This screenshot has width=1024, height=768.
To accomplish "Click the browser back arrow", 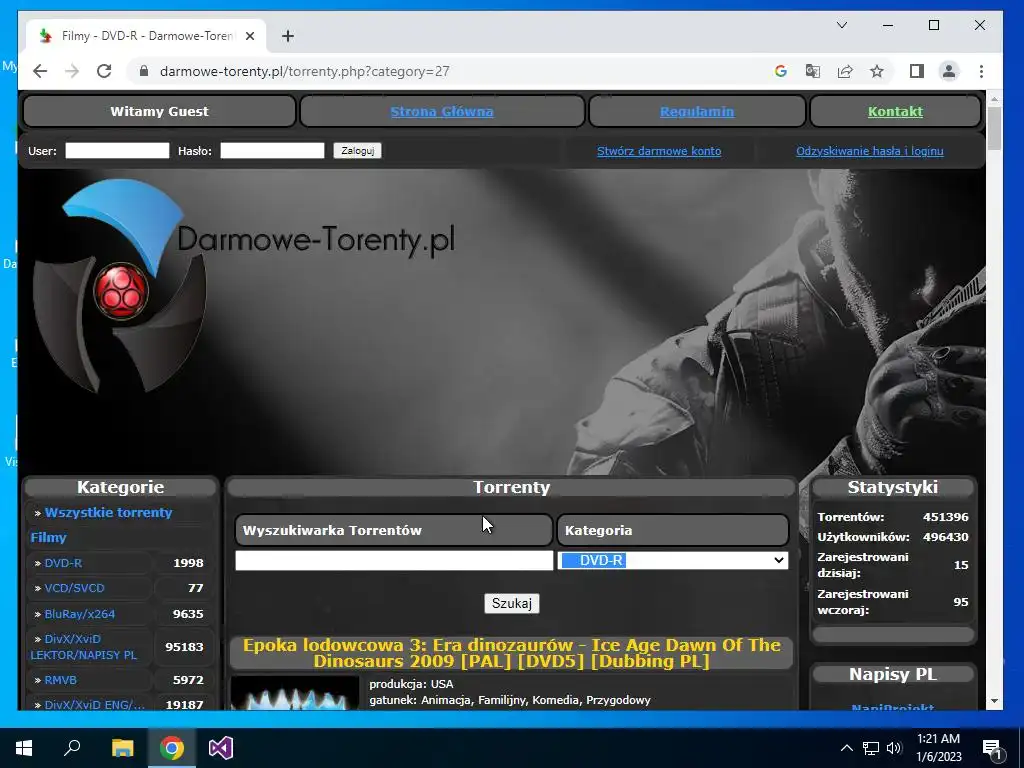I will [x=40, y=71].
